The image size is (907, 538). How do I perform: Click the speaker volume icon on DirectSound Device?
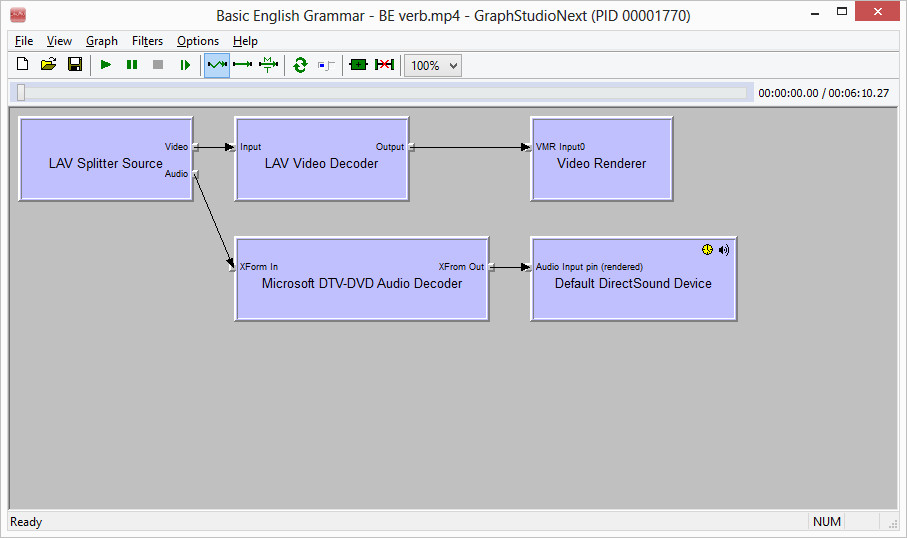click(724, 249)
